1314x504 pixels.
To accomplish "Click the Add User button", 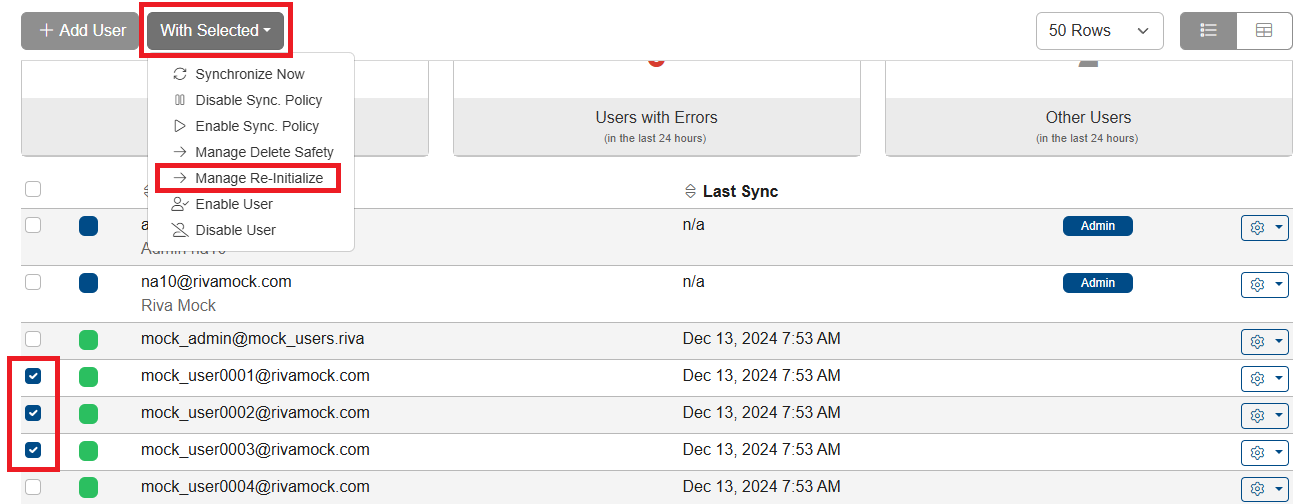I will (81, 31).
